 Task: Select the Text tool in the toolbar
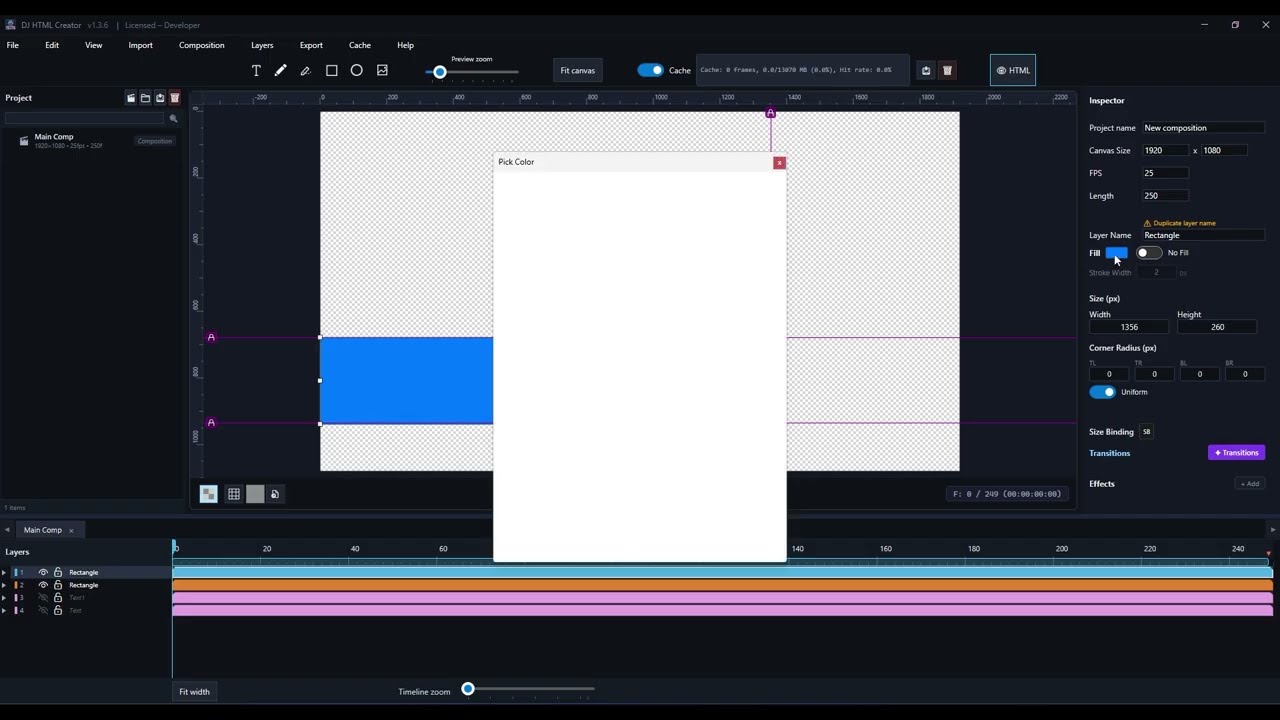[256, 70]
